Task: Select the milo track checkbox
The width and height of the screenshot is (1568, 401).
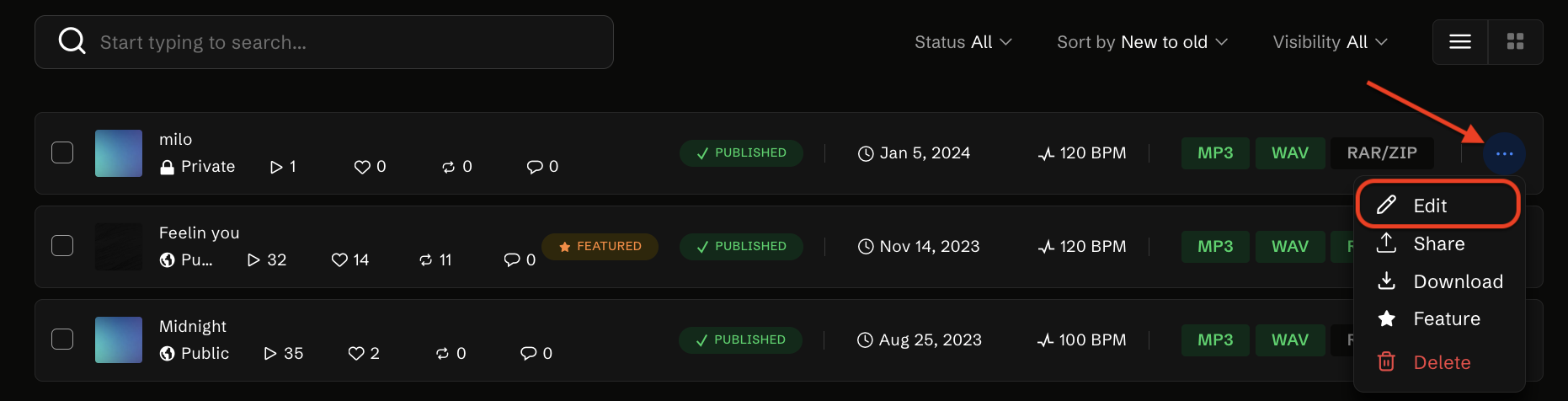Action: coord(62,152)
